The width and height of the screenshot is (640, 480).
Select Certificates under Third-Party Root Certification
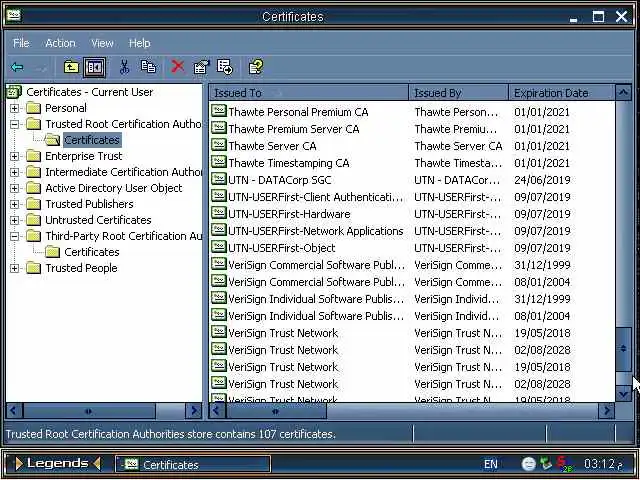click(x=92, y=252)
